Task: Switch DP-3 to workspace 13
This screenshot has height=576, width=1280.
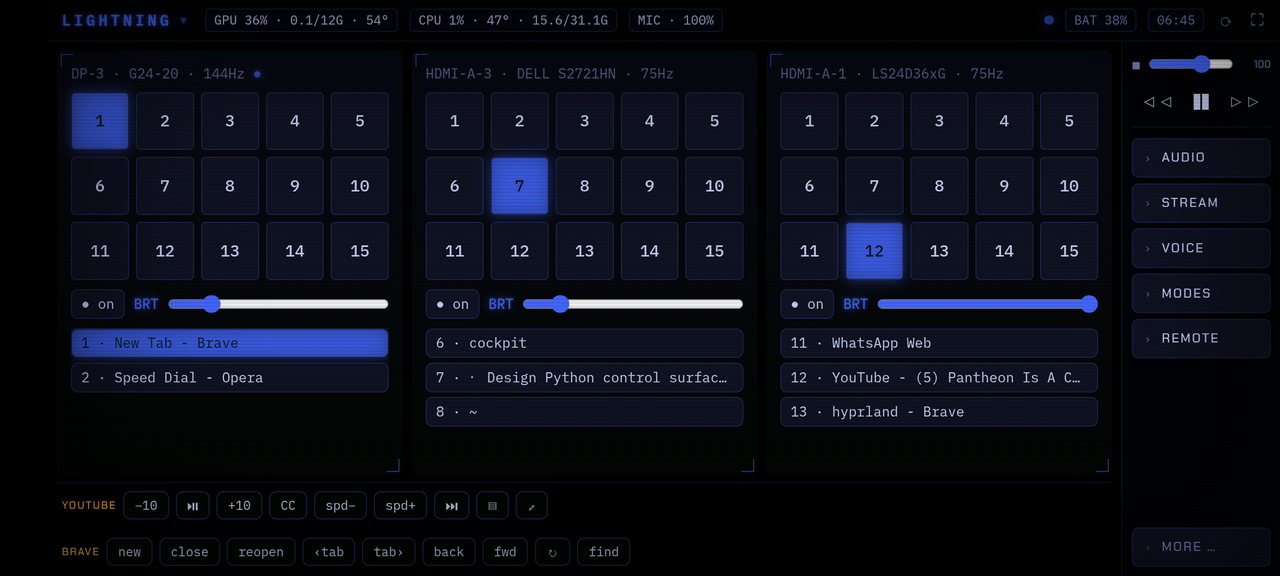Action: 230,251
